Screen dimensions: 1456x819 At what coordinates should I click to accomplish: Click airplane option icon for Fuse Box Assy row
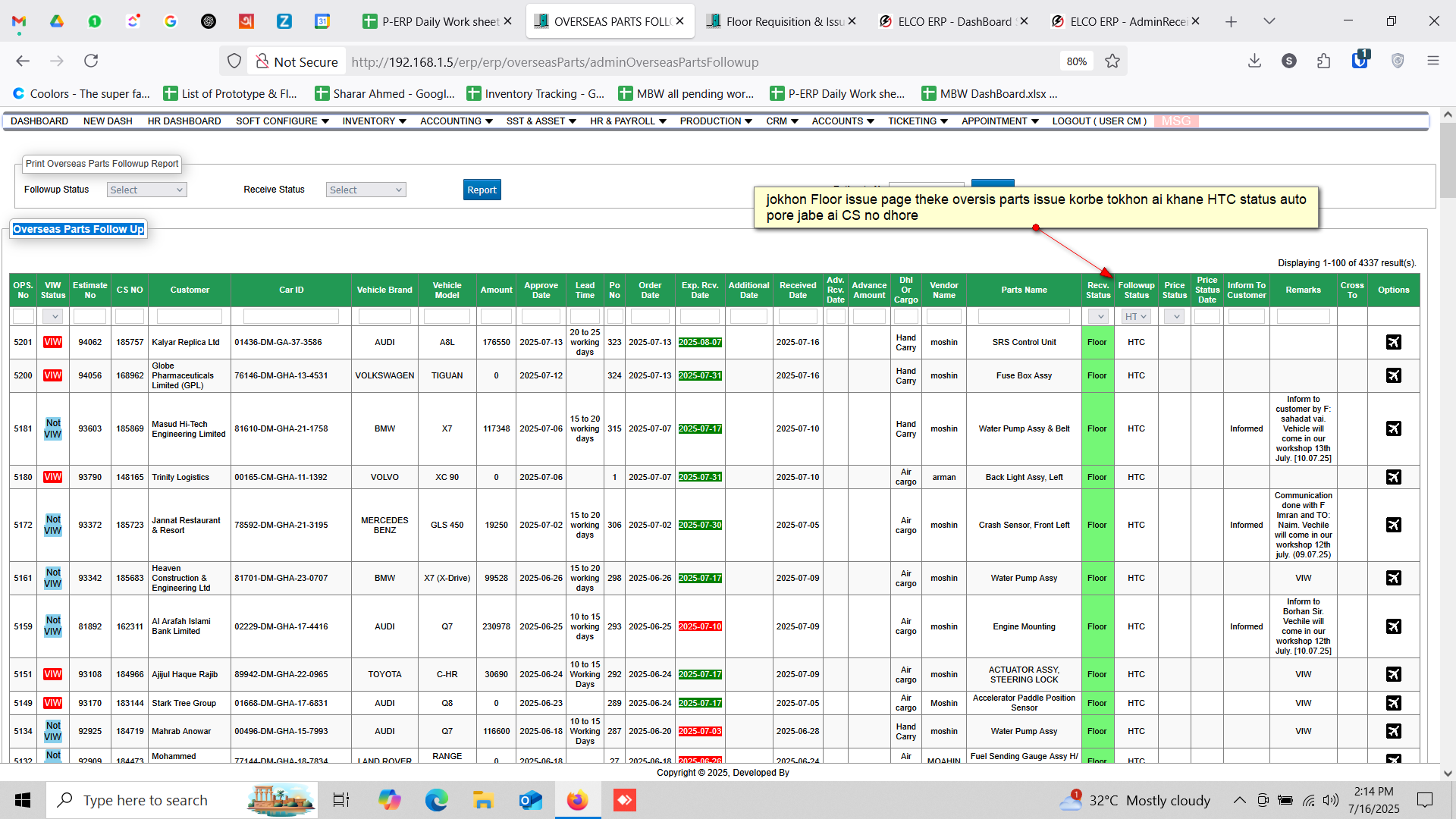pyautogui.click(x=1393, y=375)
